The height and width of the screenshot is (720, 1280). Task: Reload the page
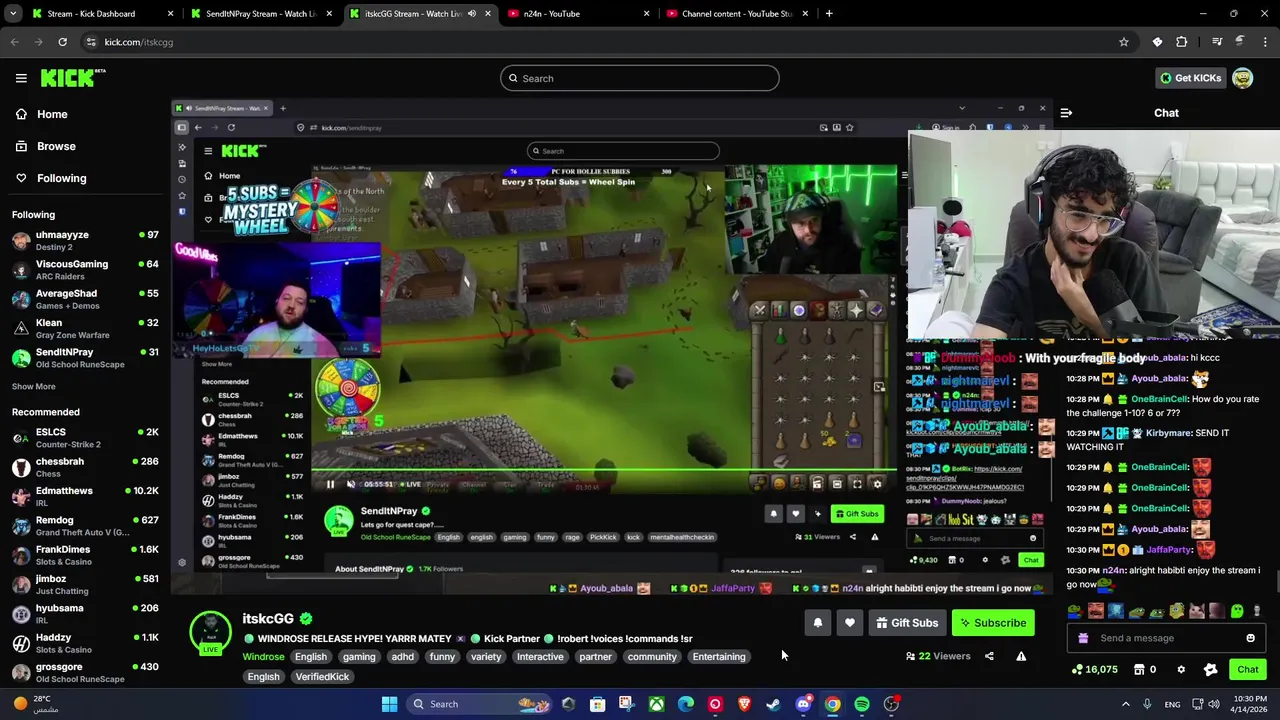[62, 42]
